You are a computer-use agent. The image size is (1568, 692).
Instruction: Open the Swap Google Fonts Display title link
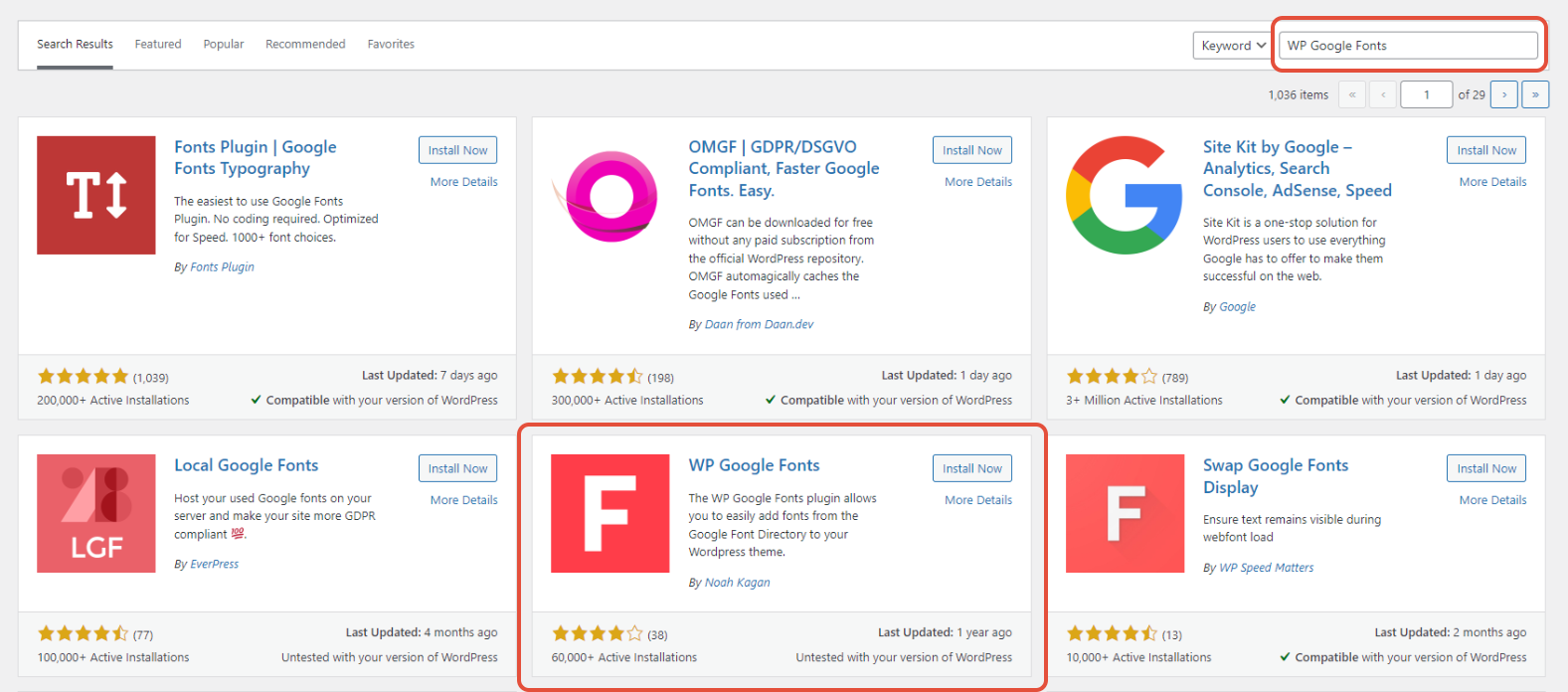(1276, 476)
